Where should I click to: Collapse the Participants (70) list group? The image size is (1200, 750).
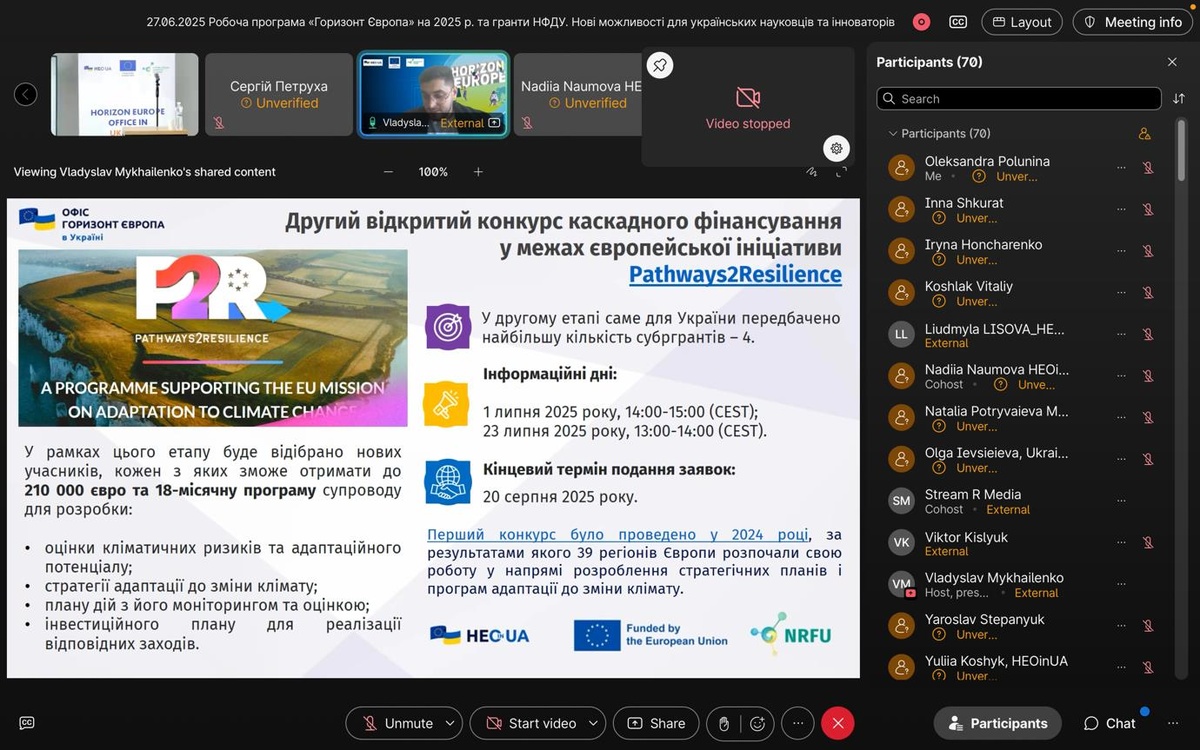tap(893, 134)
